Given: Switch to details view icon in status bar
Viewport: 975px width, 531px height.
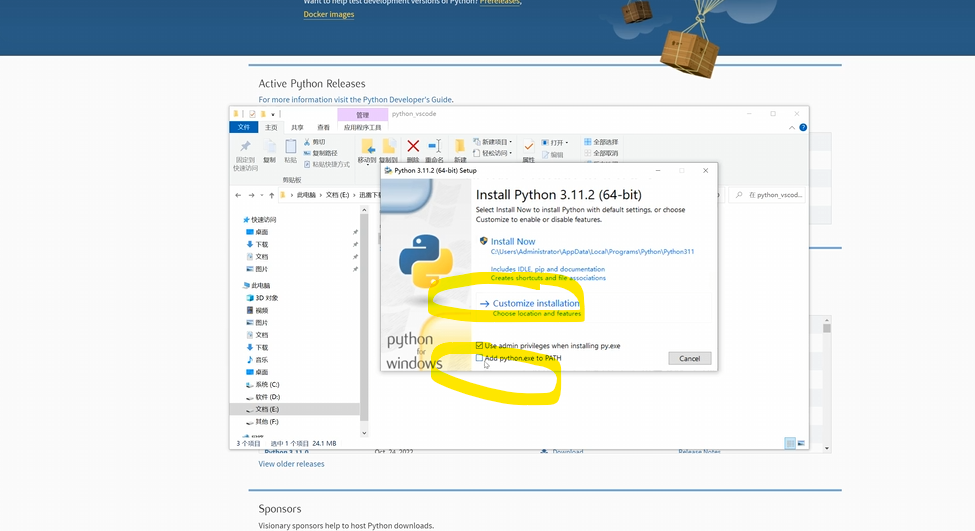Looking at the screenshot, I should point(790,443).
